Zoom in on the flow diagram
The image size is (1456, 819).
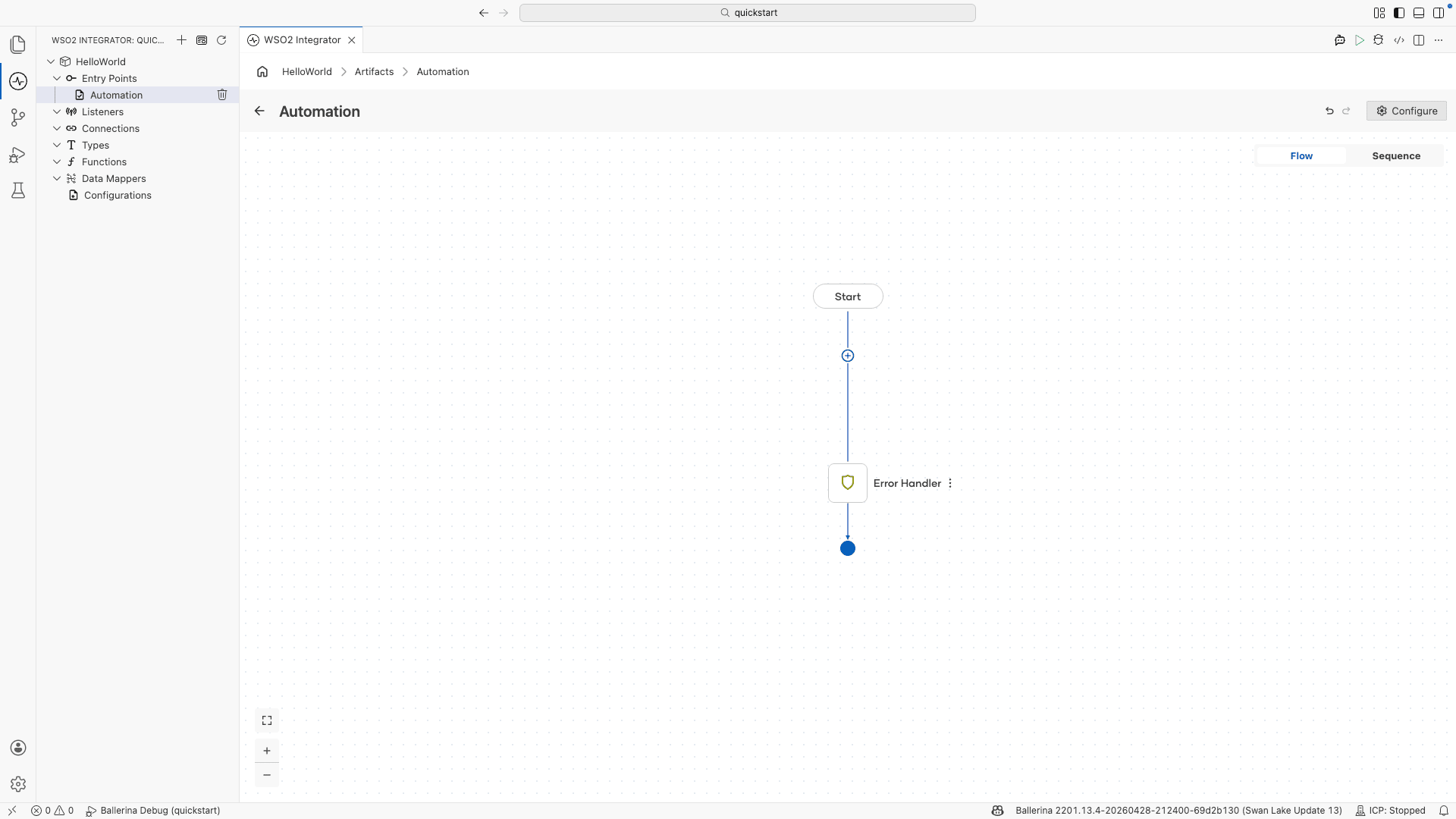point(267,751)
